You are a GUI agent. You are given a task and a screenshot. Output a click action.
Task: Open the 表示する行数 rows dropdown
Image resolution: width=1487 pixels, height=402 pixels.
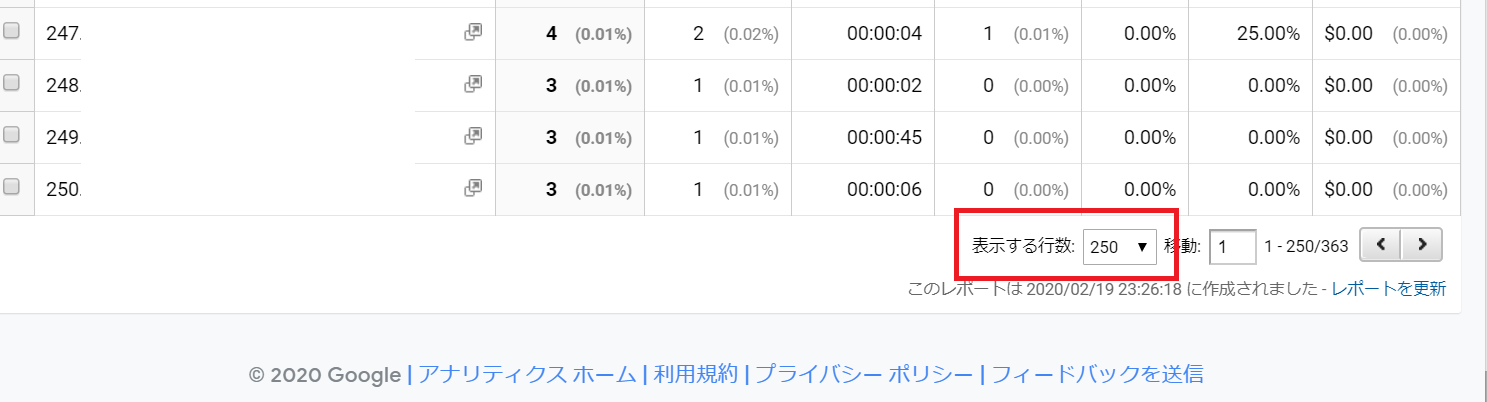(1119, 246)
